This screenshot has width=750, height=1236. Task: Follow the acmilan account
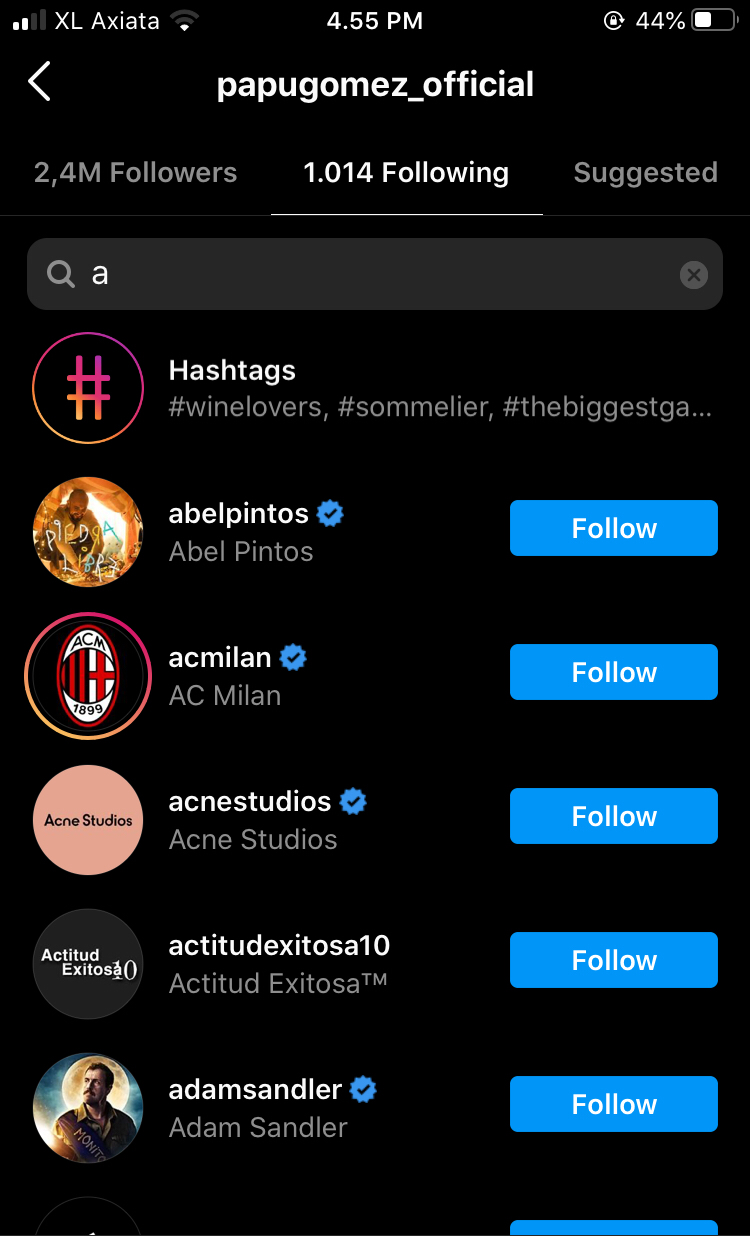pyautogui.click(x=613, y=672)
